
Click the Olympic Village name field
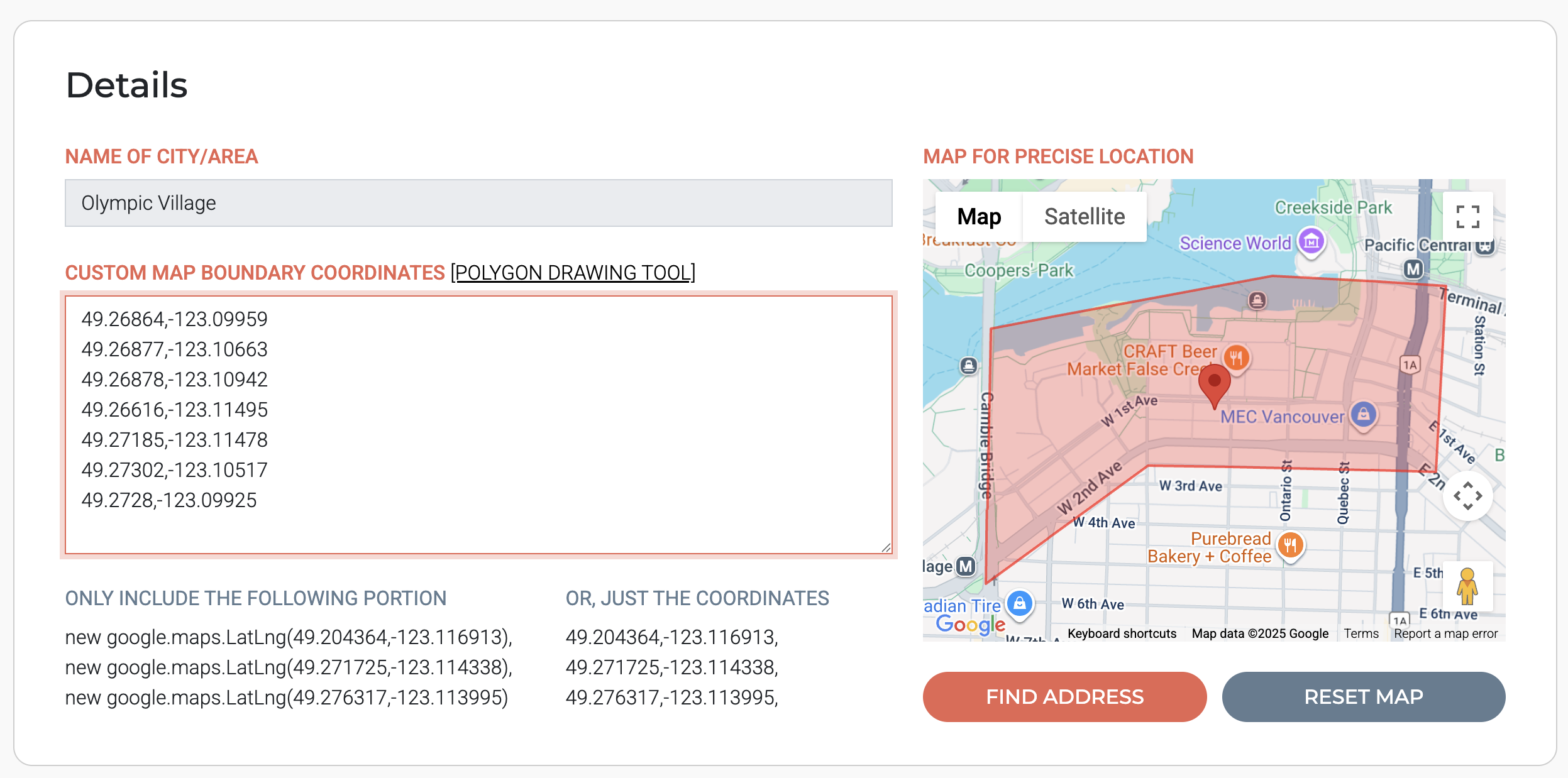tap(478, 203)
